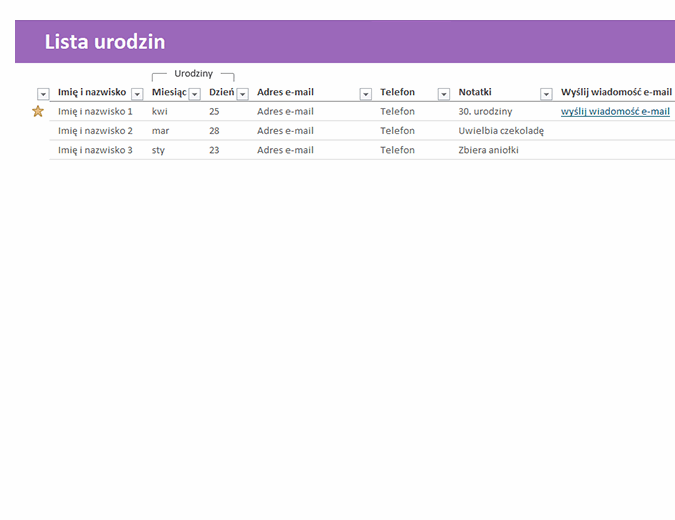
Task: Select the 'Lista urodzin' title banner
Action: 105,42
